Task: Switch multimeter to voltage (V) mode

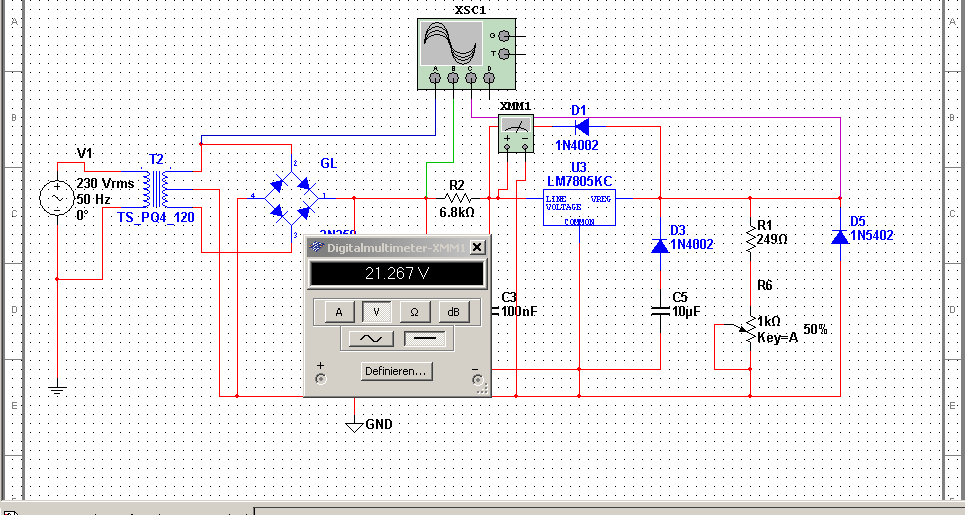Action: (377, 312)
